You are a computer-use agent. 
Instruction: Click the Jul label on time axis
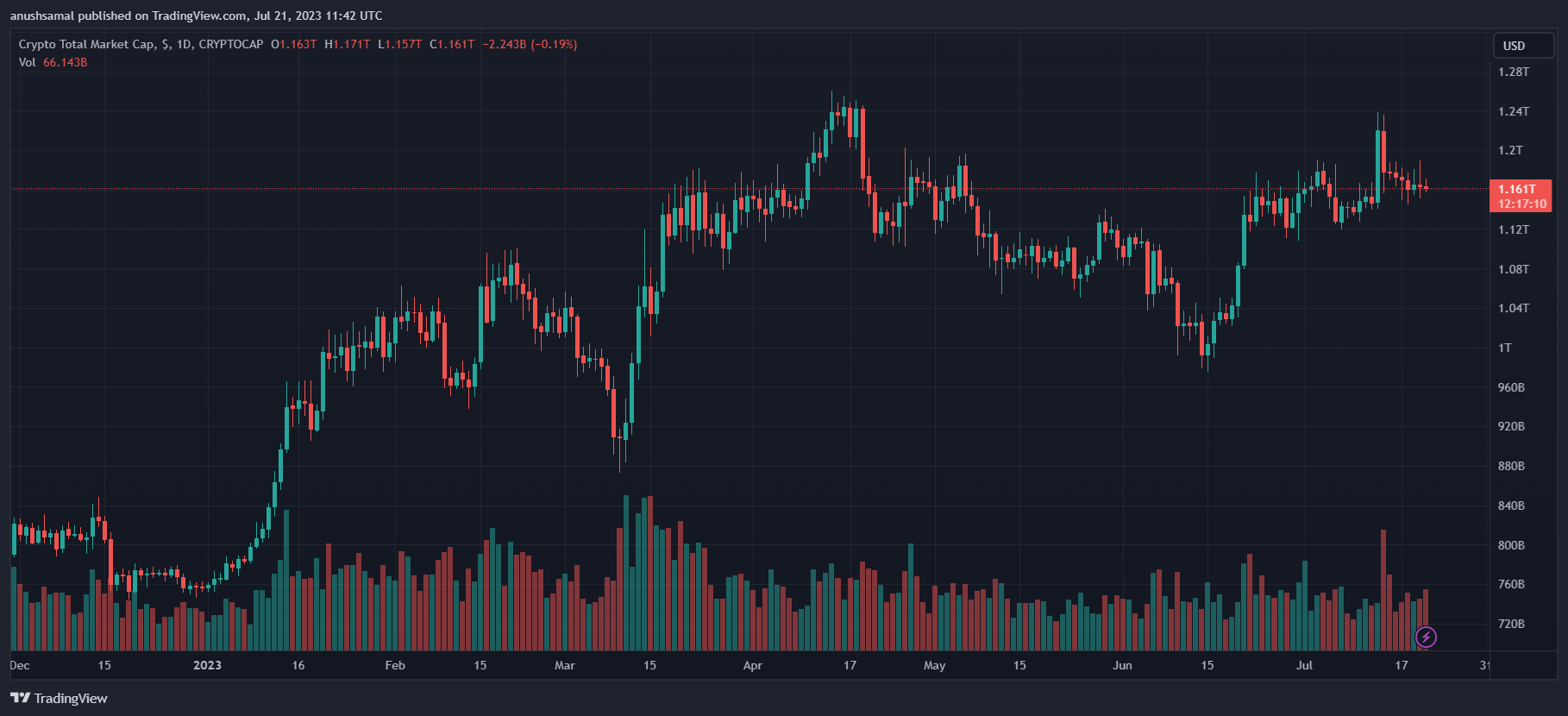[1304, 665]
